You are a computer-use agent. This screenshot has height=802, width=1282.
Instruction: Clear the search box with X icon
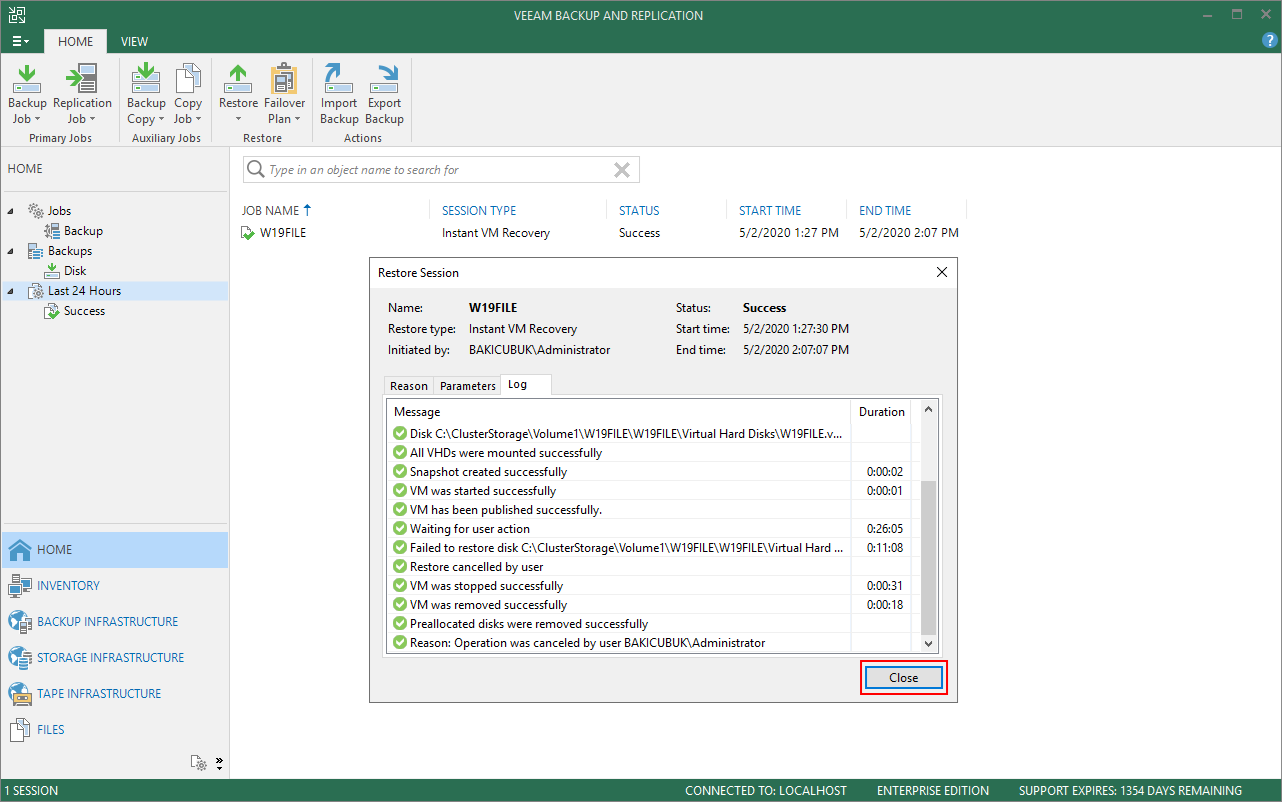622,170
